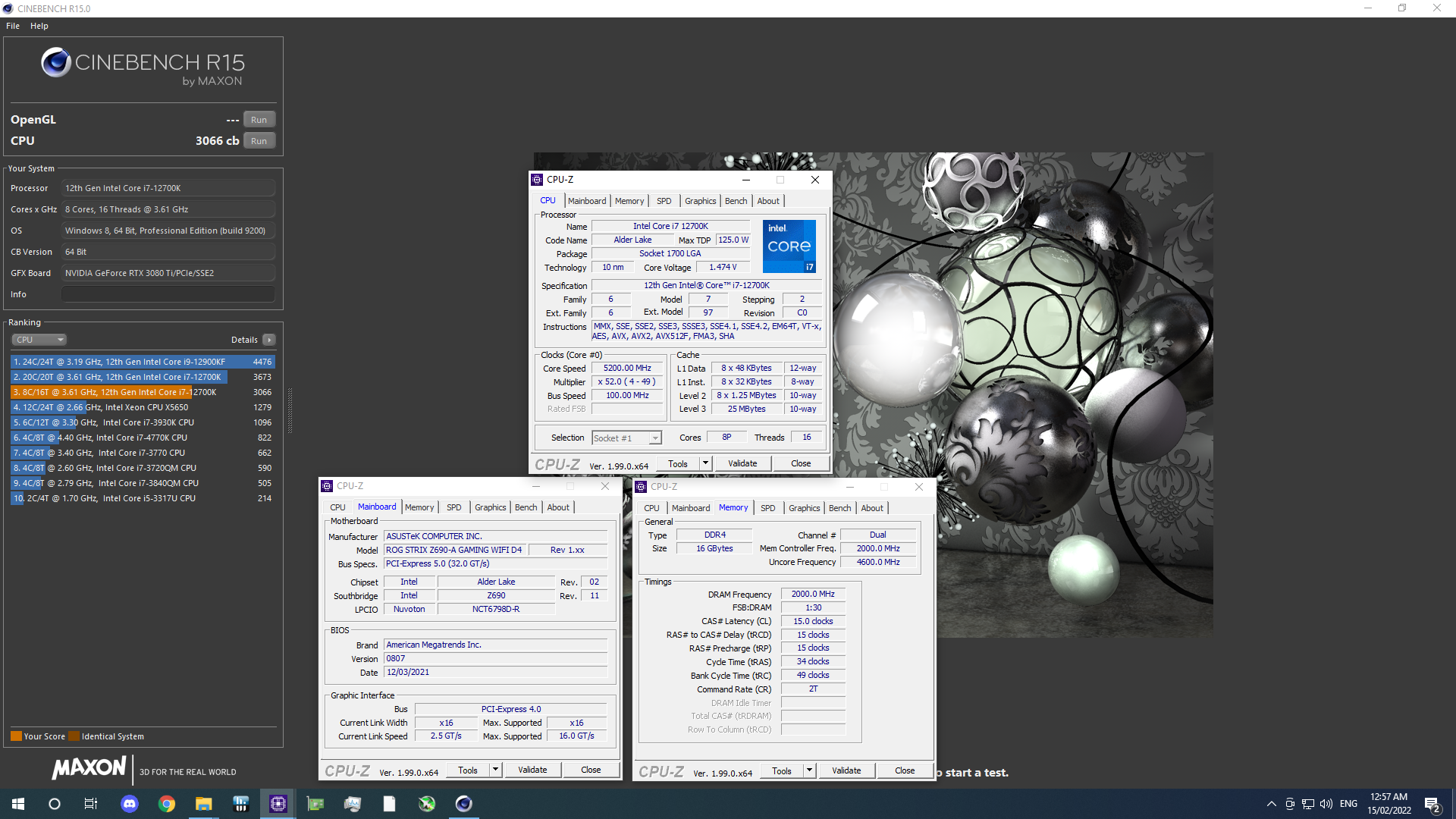Open Discord from the taskbar
Screen dimensions: 1456x819
130,804
